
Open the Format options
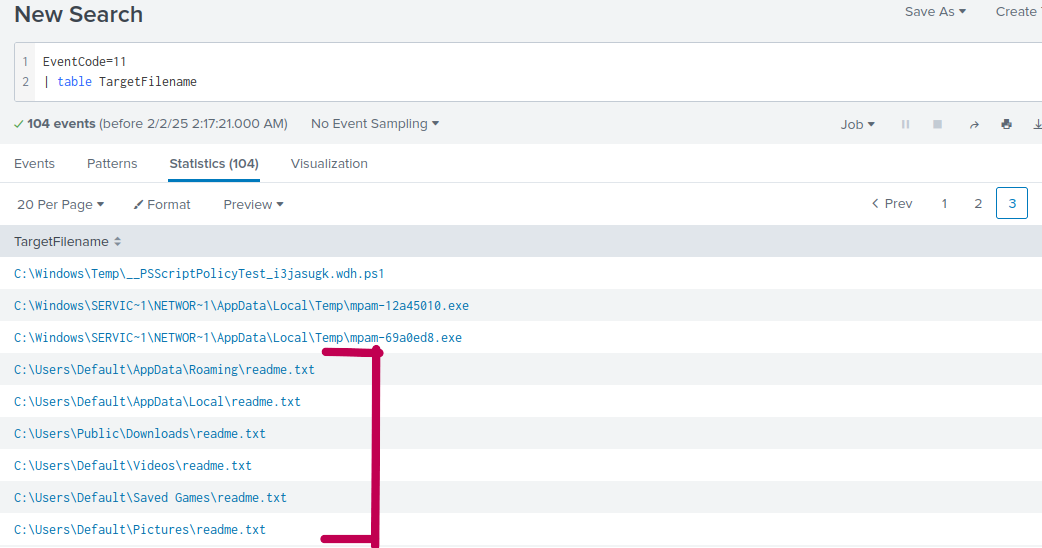(162, 204)
